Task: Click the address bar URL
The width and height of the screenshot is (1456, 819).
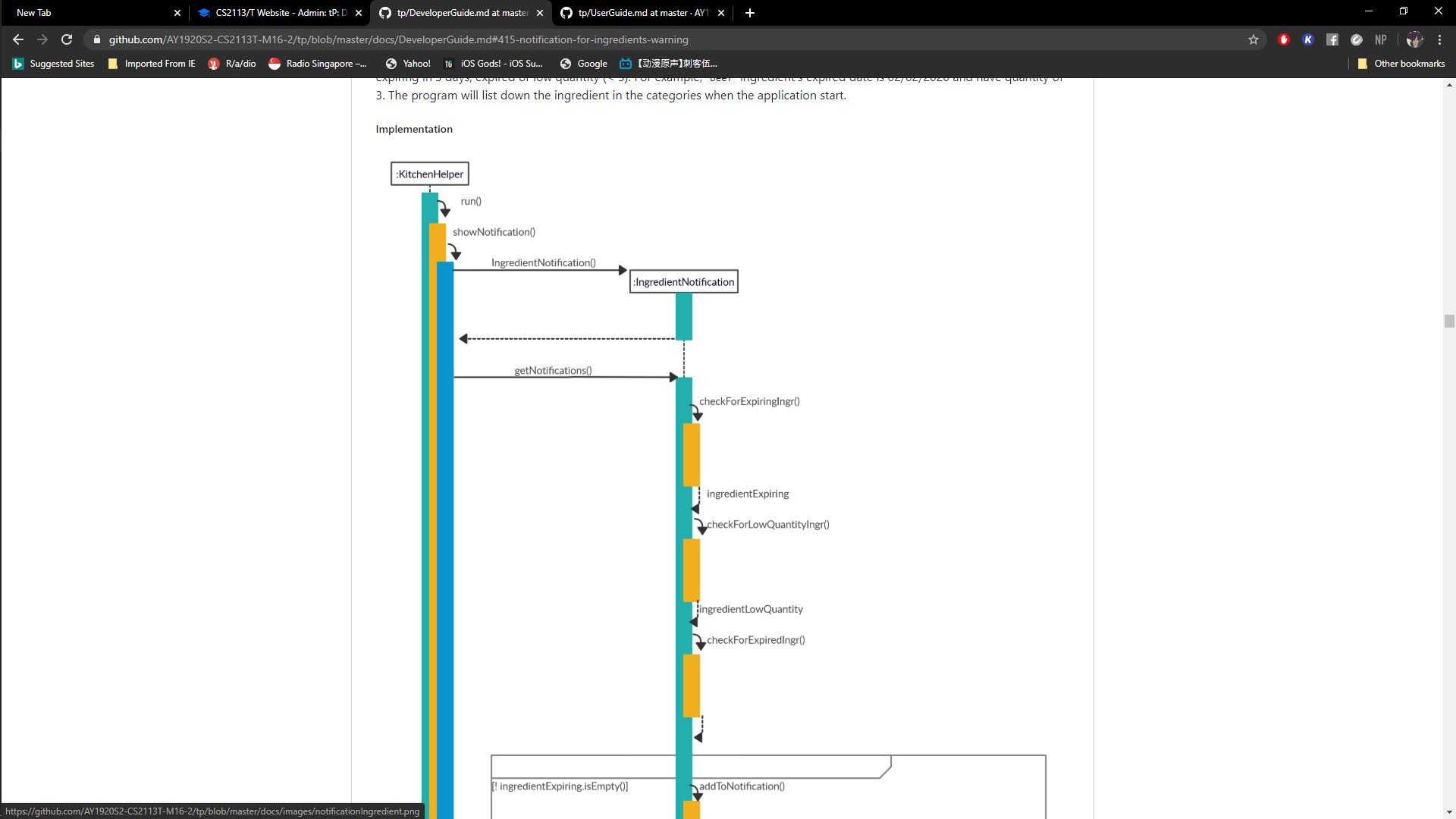Action: coord(398,39)
